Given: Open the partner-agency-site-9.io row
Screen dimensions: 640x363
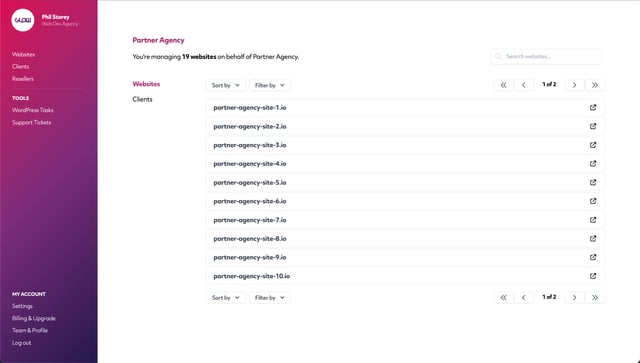Looking at the screenshot, I should (x=405, y=257).
